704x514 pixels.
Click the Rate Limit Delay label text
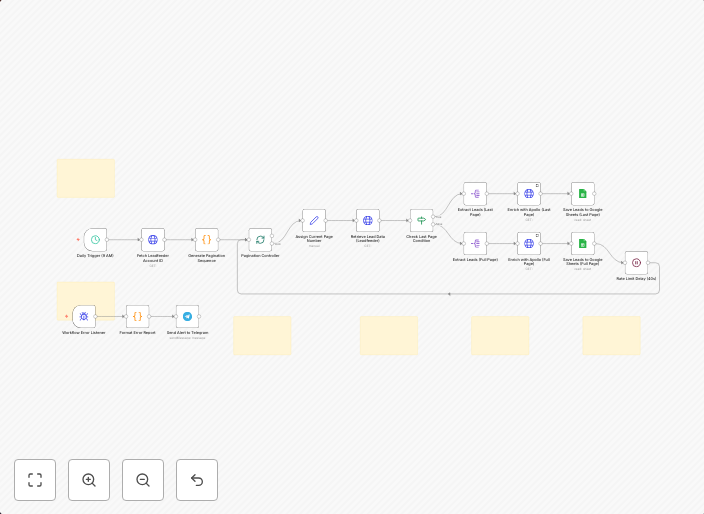point(636,279)
